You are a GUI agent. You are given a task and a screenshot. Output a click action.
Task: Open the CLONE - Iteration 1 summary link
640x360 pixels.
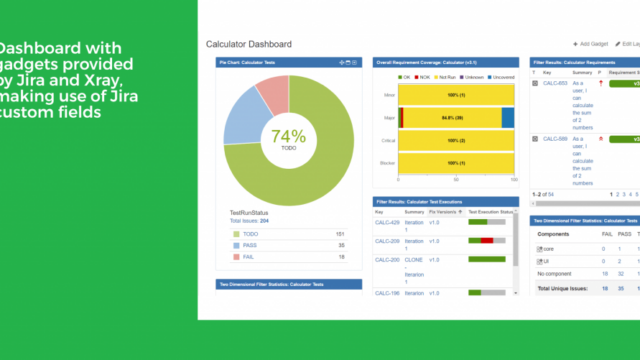click(x=414, y=271)
